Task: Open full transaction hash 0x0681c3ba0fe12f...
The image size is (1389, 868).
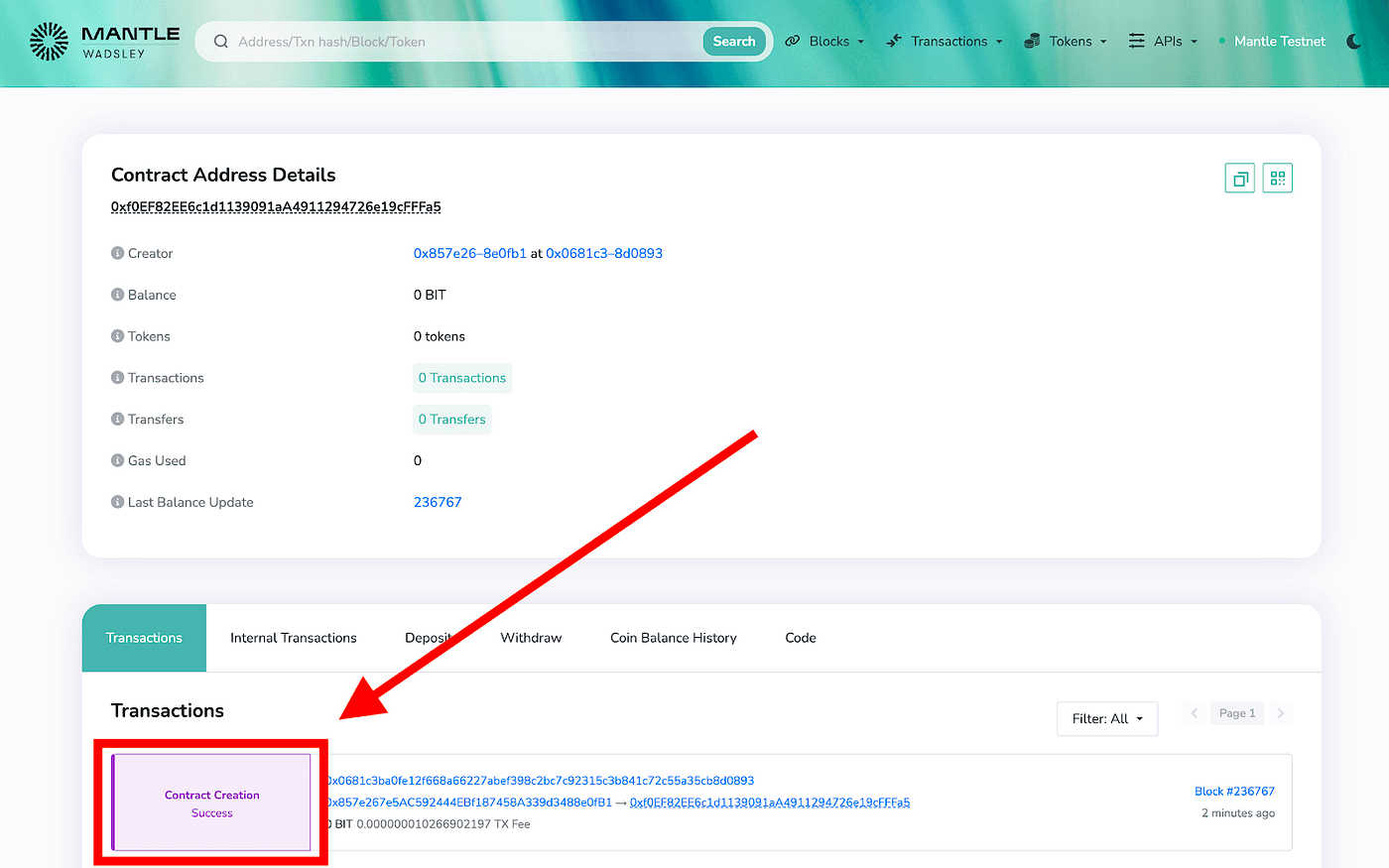Action: pos(541,781)
